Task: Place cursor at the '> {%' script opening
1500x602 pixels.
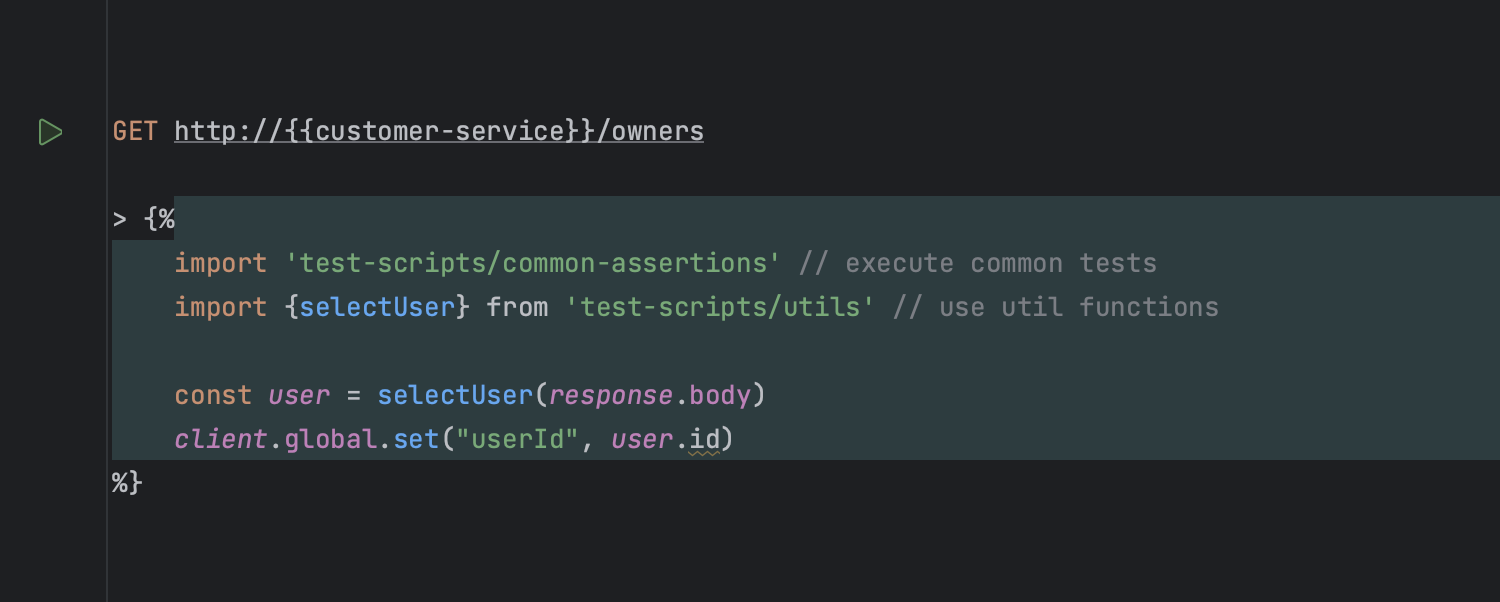Action: pos(143,219)
